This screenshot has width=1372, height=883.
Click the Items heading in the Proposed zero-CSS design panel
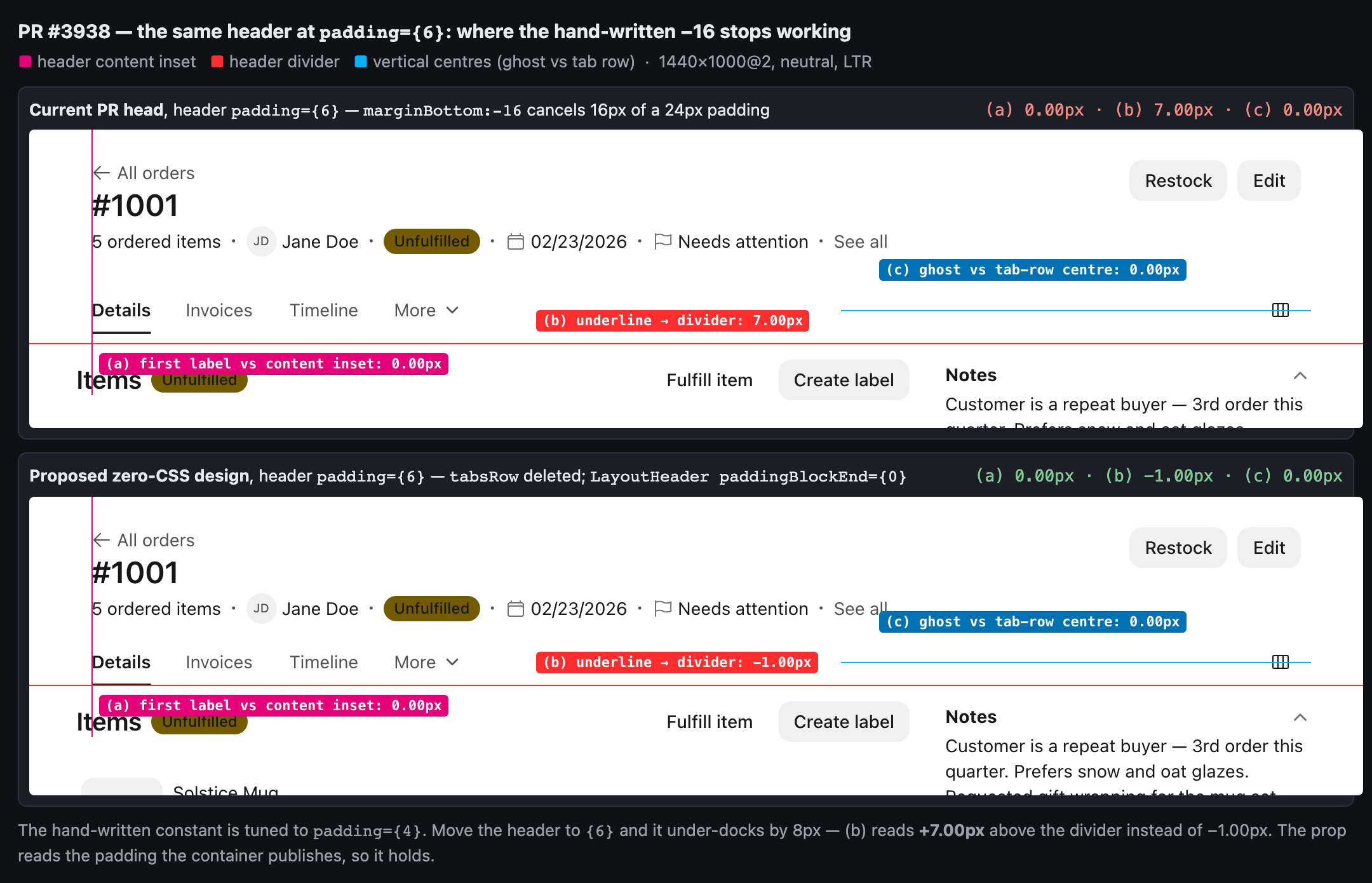[x=109, y=722]
